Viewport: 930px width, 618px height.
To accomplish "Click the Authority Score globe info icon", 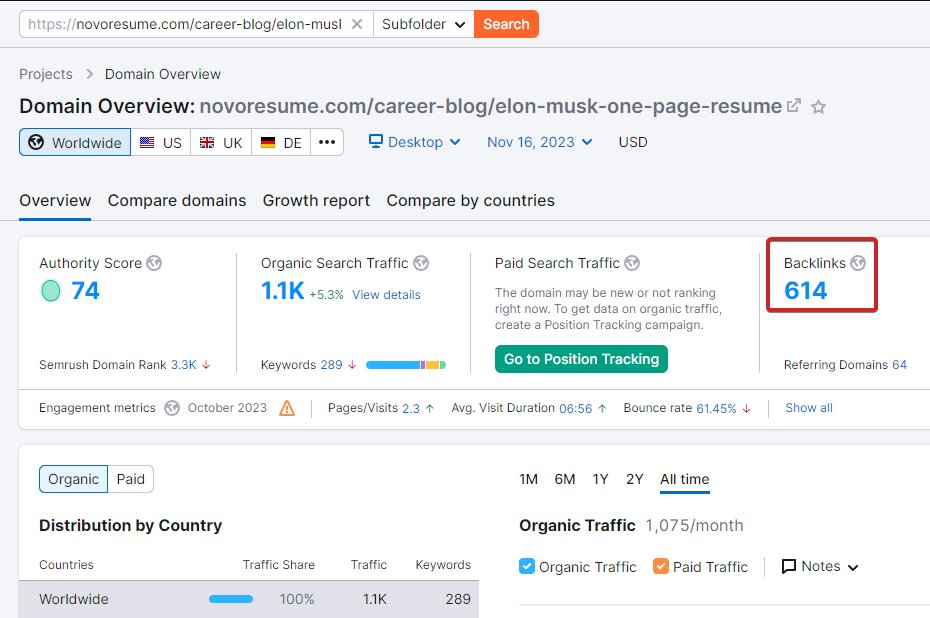I will 154,263.
